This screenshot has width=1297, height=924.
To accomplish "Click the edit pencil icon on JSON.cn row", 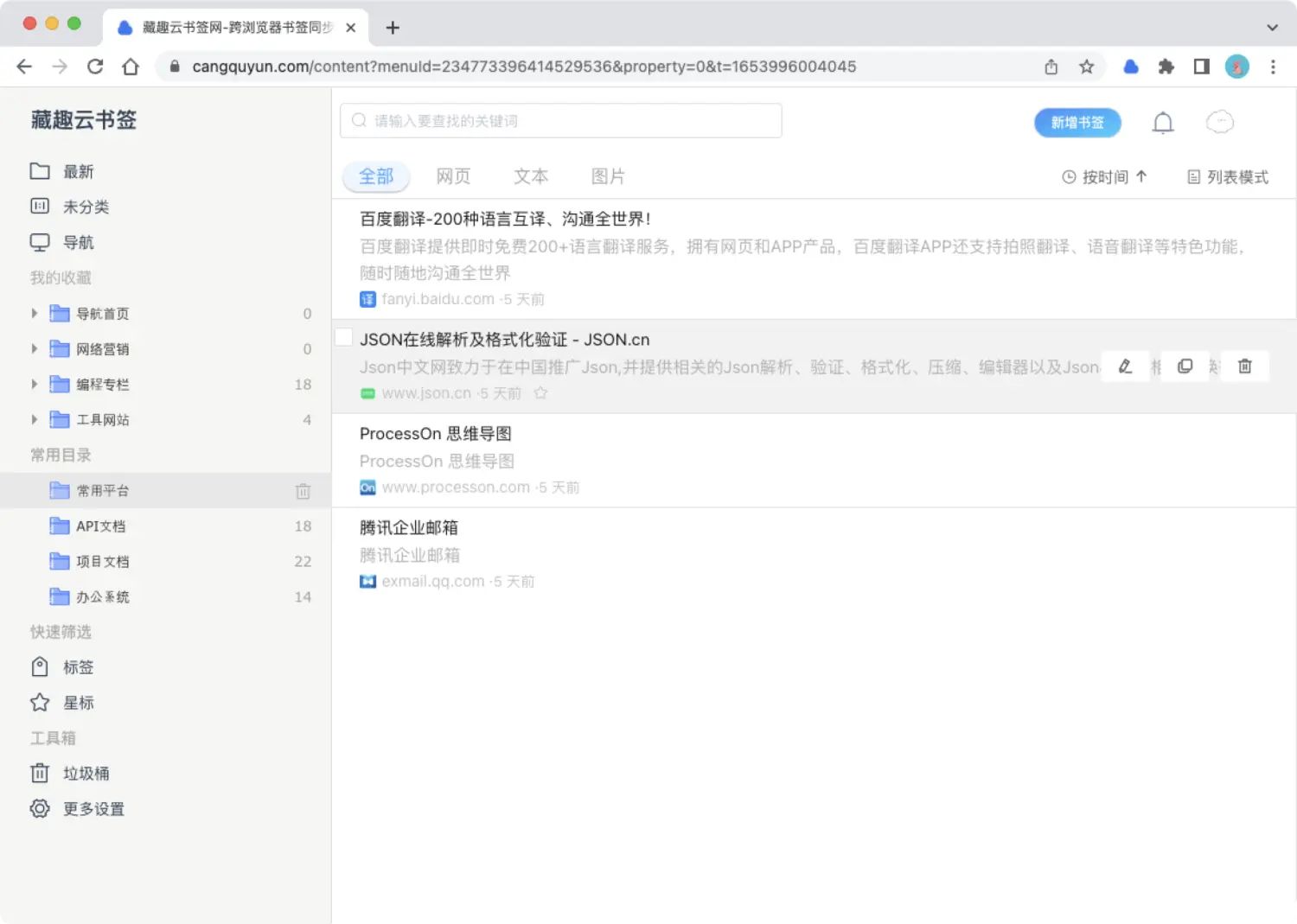I will 1125,366.
